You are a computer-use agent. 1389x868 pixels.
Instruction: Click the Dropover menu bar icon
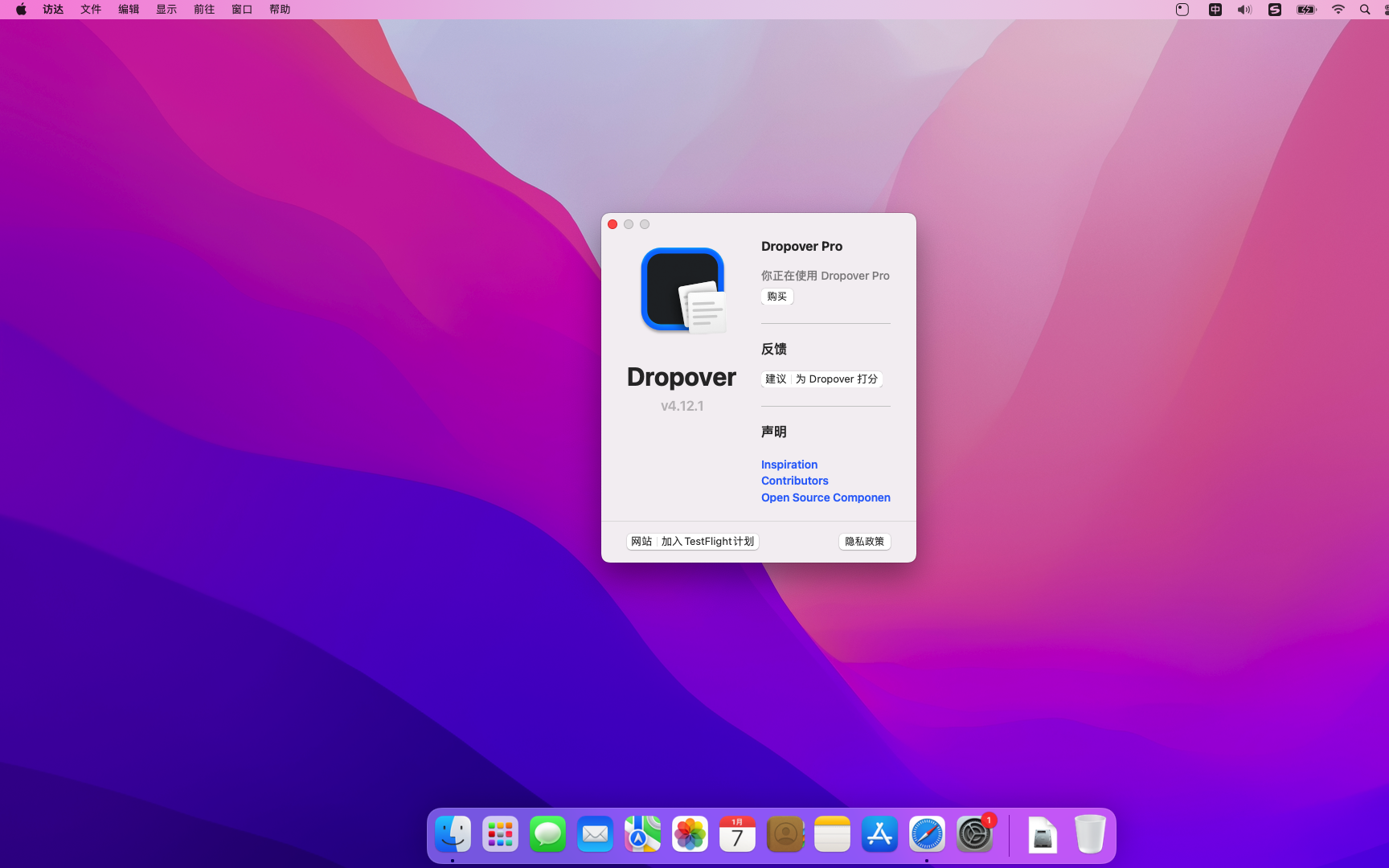coord(1182,10)
